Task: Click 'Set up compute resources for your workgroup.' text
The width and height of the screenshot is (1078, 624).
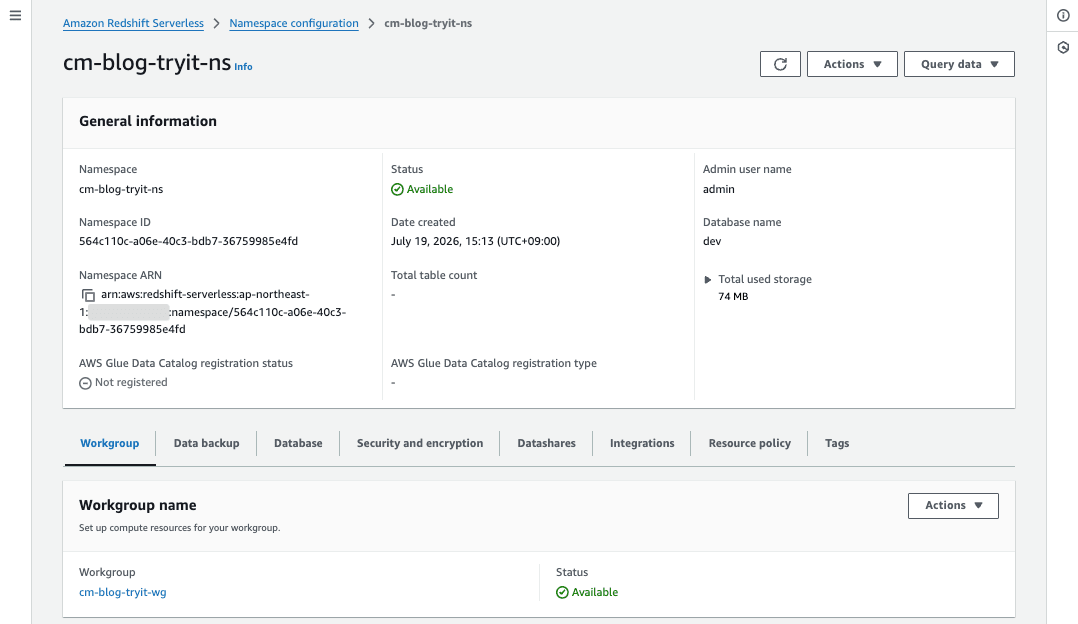Action: click(x=179, y=528)
